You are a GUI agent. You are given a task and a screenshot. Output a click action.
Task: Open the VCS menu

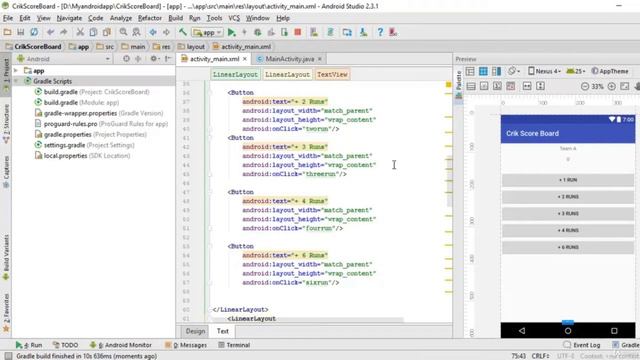pos(234,18)
